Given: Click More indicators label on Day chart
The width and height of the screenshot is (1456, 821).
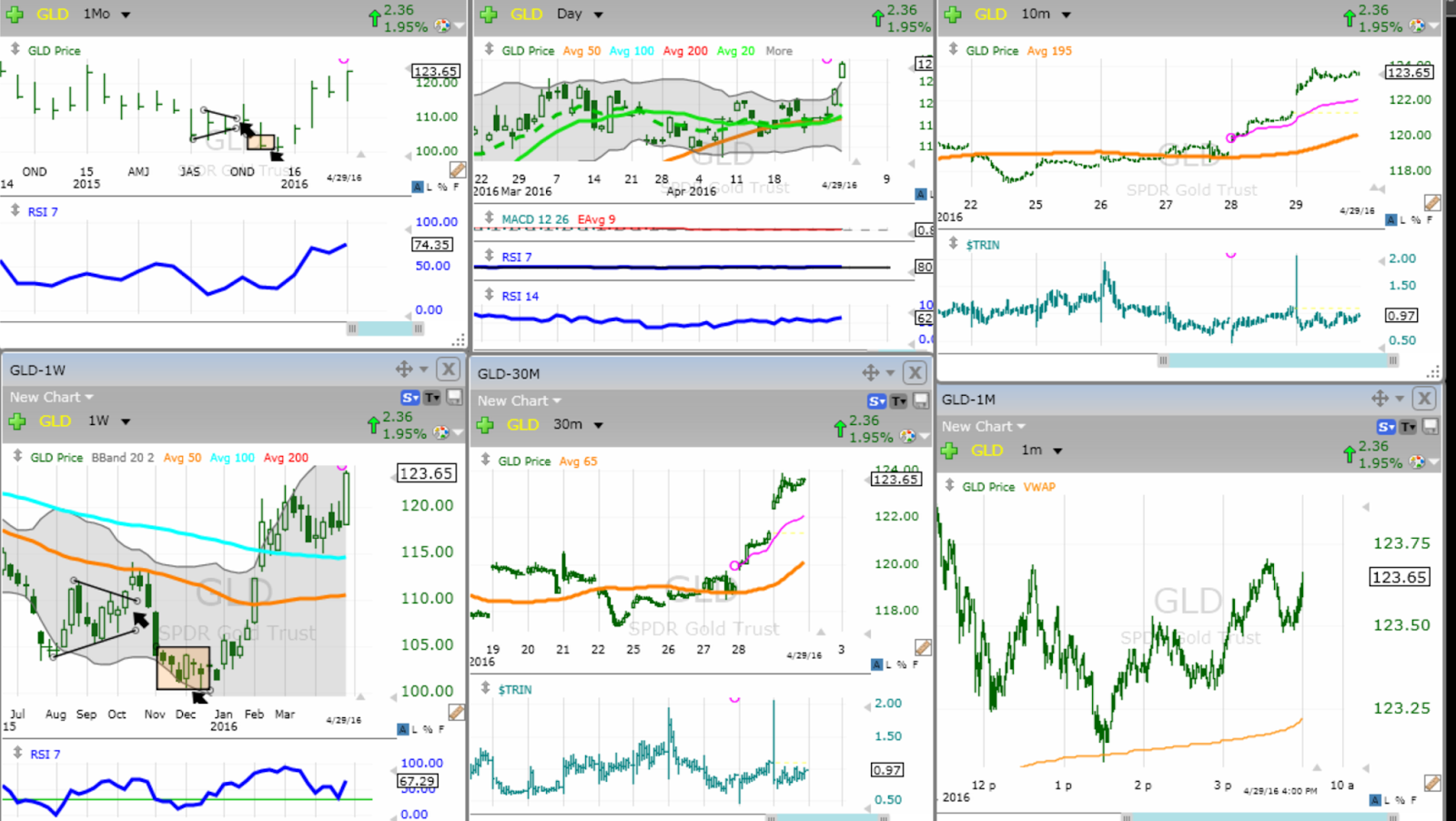Looking at the screenshot, I should coord(779,51).
